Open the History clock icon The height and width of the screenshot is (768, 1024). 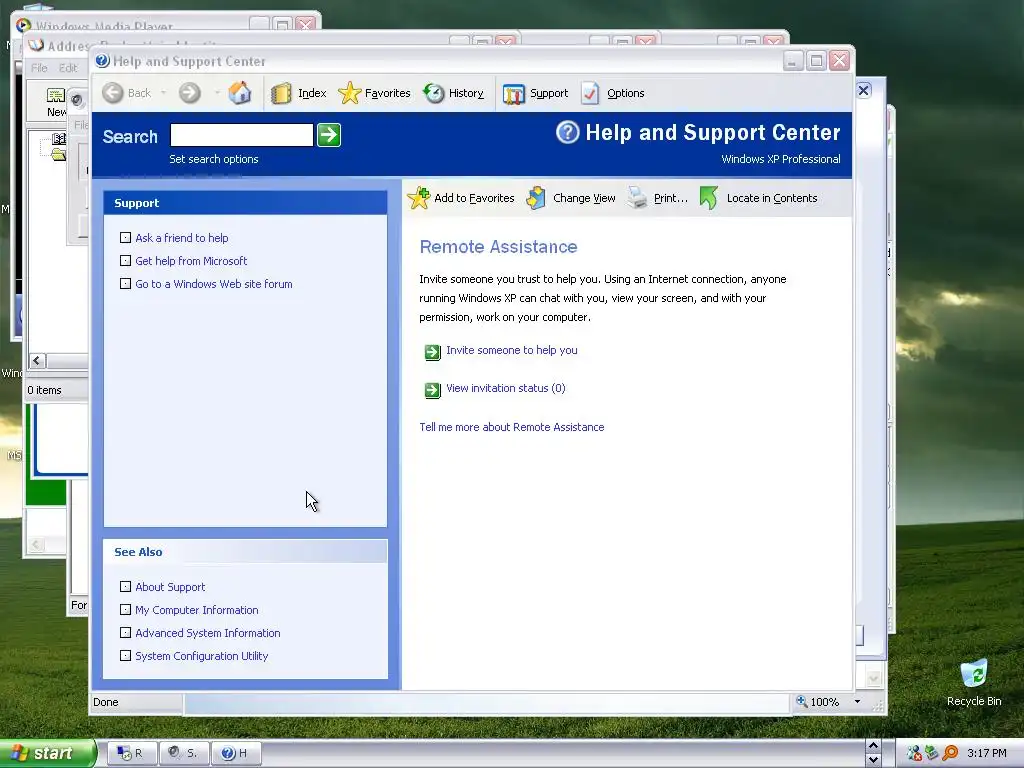click(x=433, y=93)
